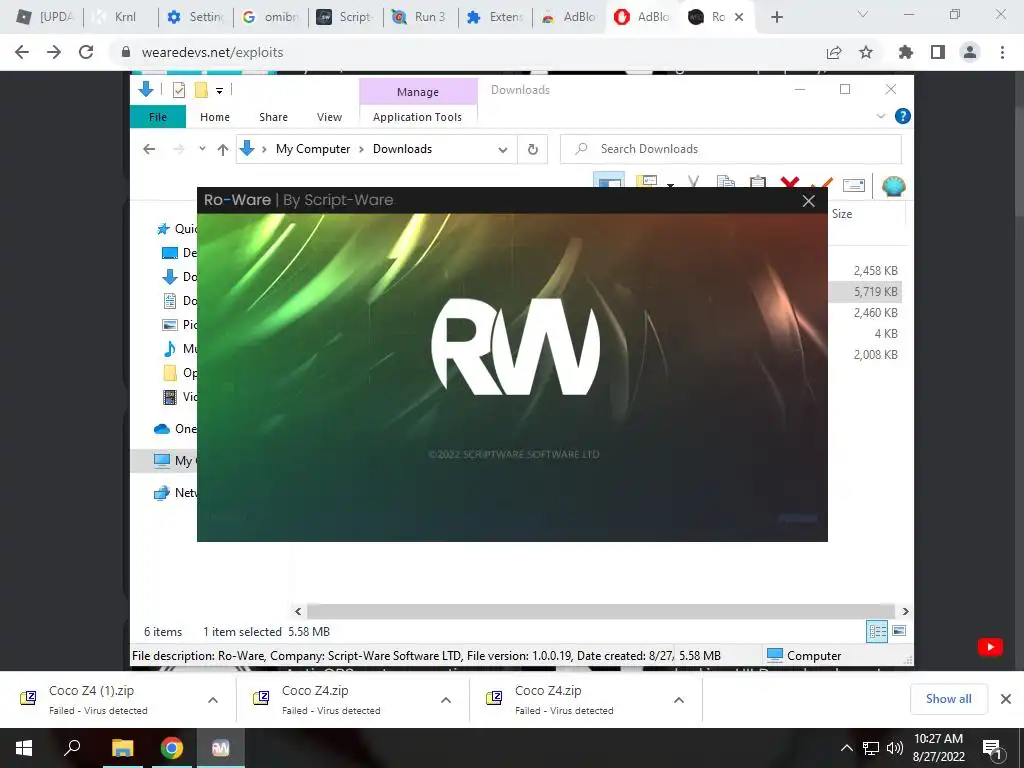Switch to large icons view in status bar
The width and height of the screenshot is (1024, 768).
coord(899,631)
